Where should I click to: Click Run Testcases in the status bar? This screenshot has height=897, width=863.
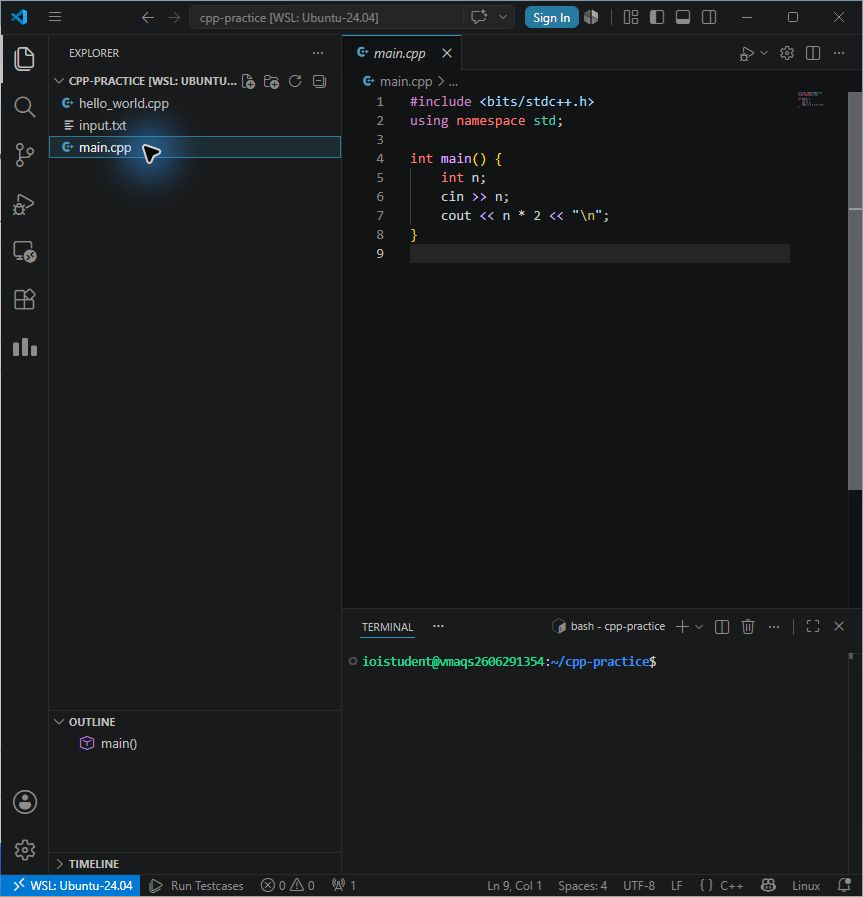coord(196,886)
